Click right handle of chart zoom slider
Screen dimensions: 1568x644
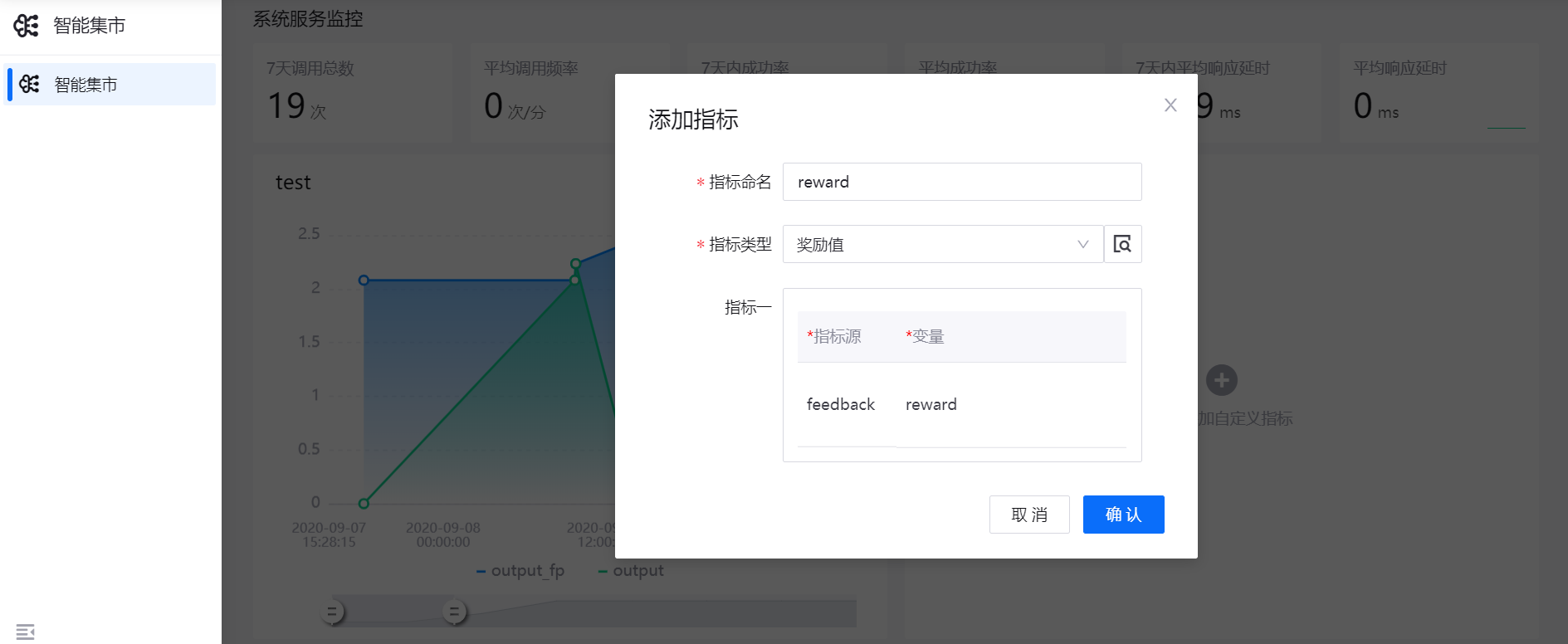coord(454,612)
